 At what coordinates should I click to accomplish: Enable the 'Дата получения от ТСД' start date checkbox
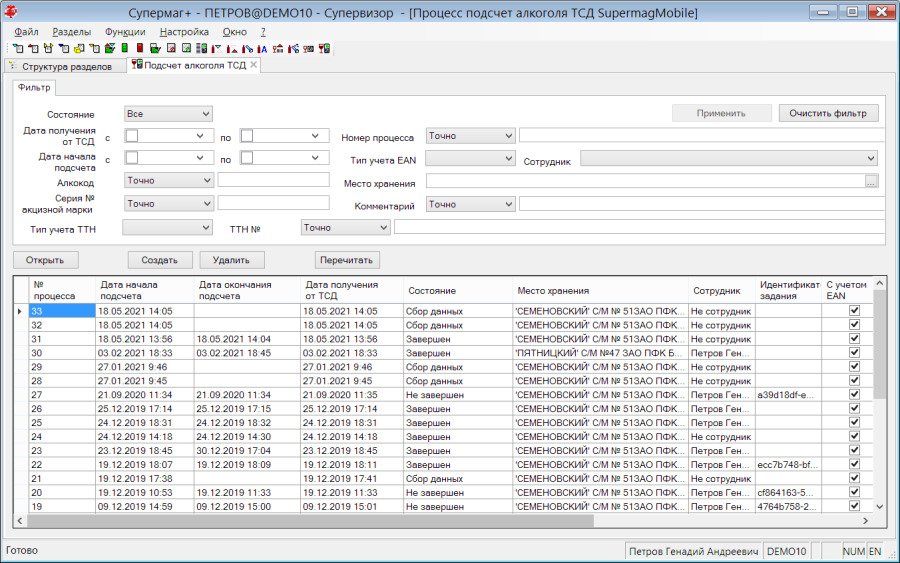tap(132, 136)
